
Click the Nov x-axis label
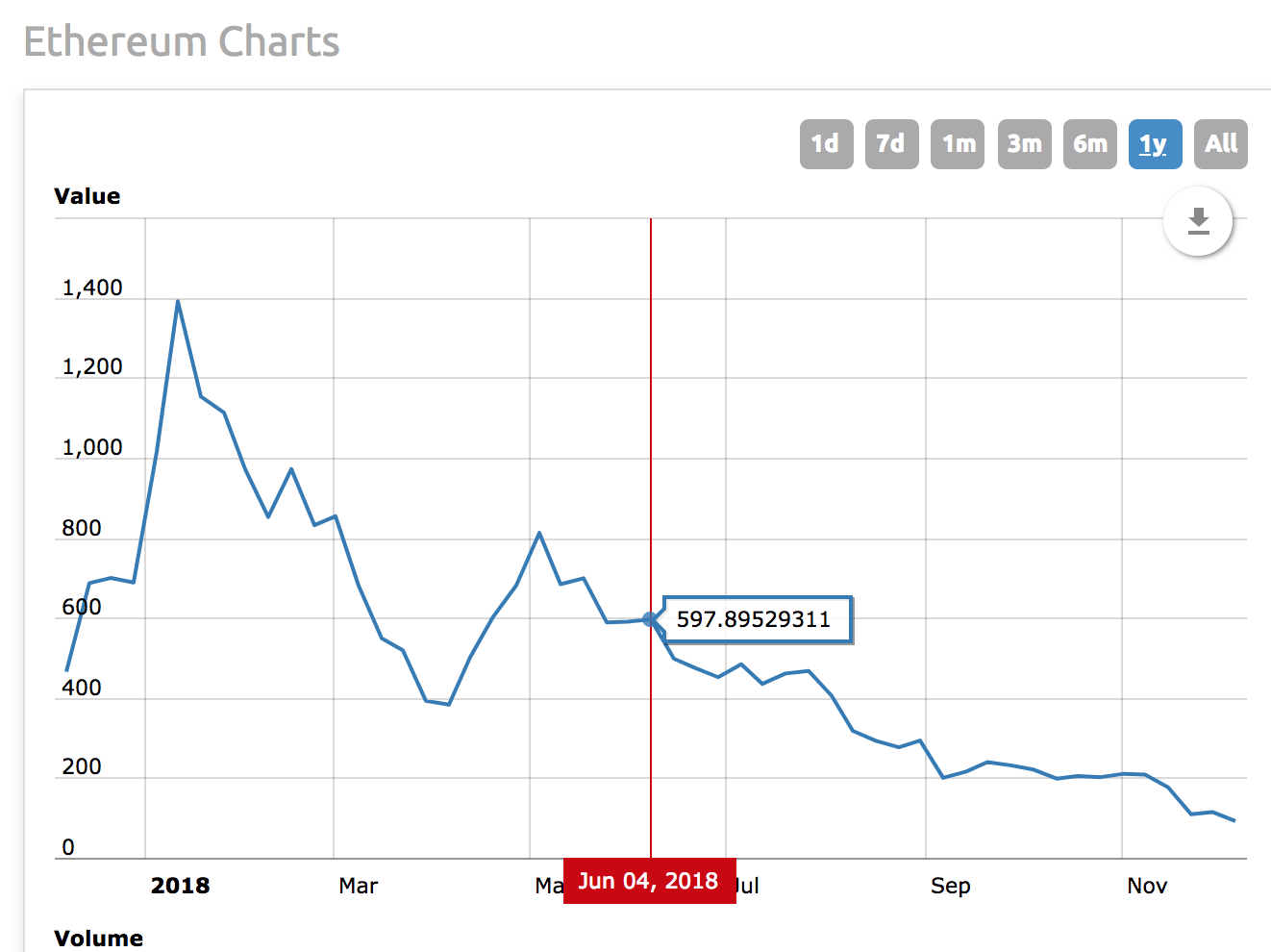click(x=1147, y=886)
